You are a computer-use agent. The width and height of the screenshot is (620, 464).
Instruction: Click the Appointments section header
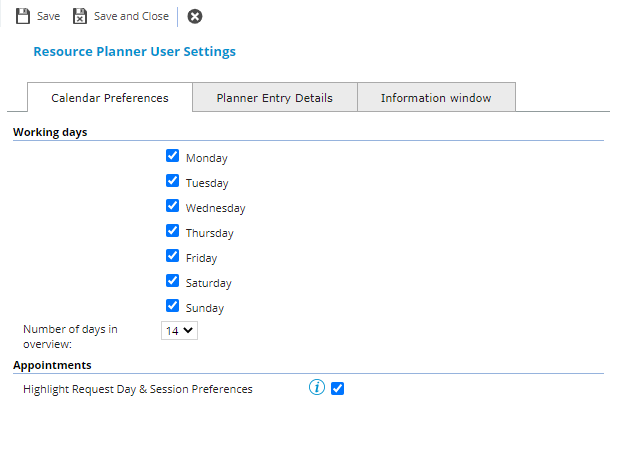click(52, 365)
